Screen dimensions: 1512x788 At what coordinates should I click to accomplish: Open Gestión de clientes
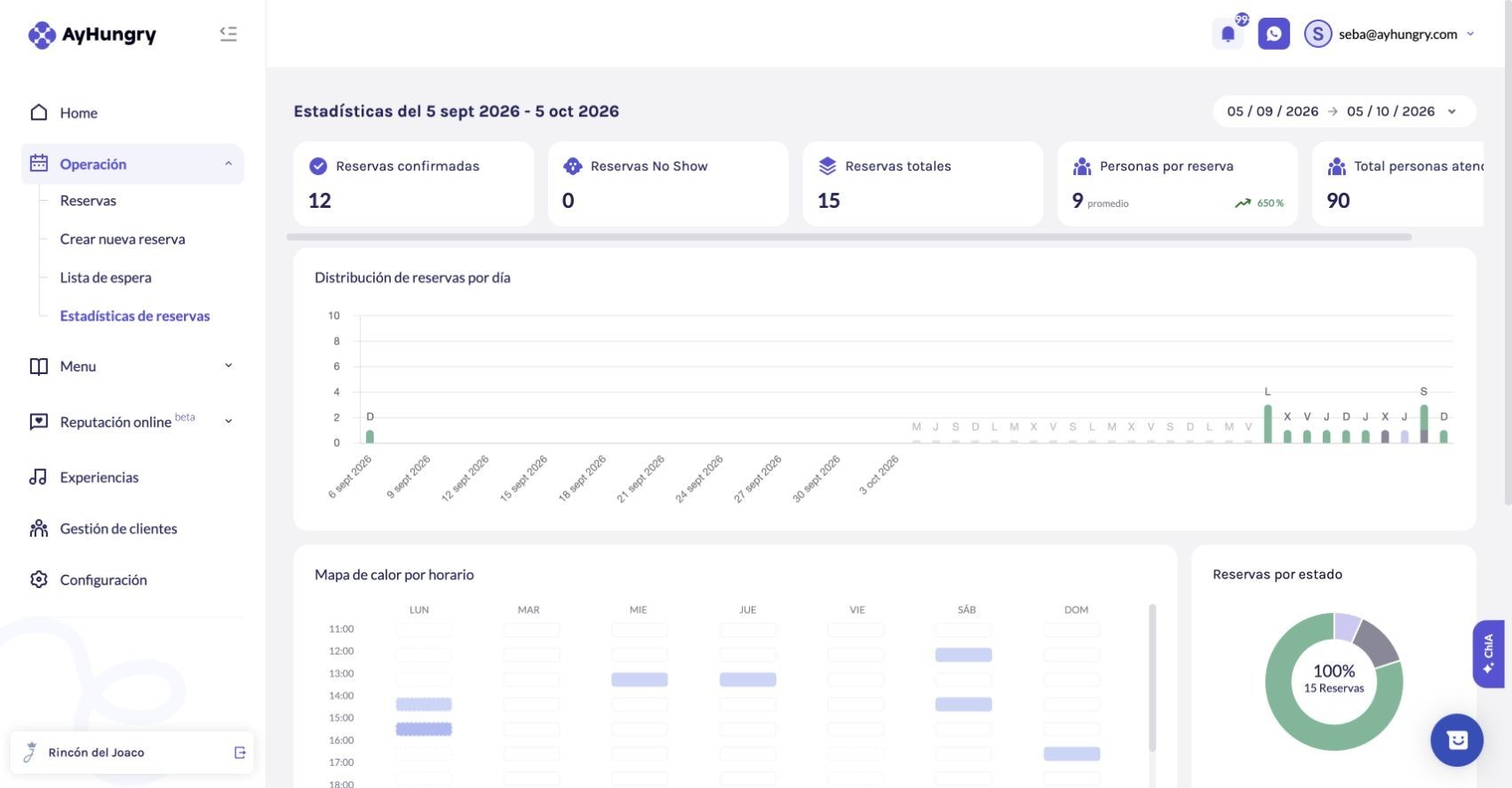[x=118, y=529]
